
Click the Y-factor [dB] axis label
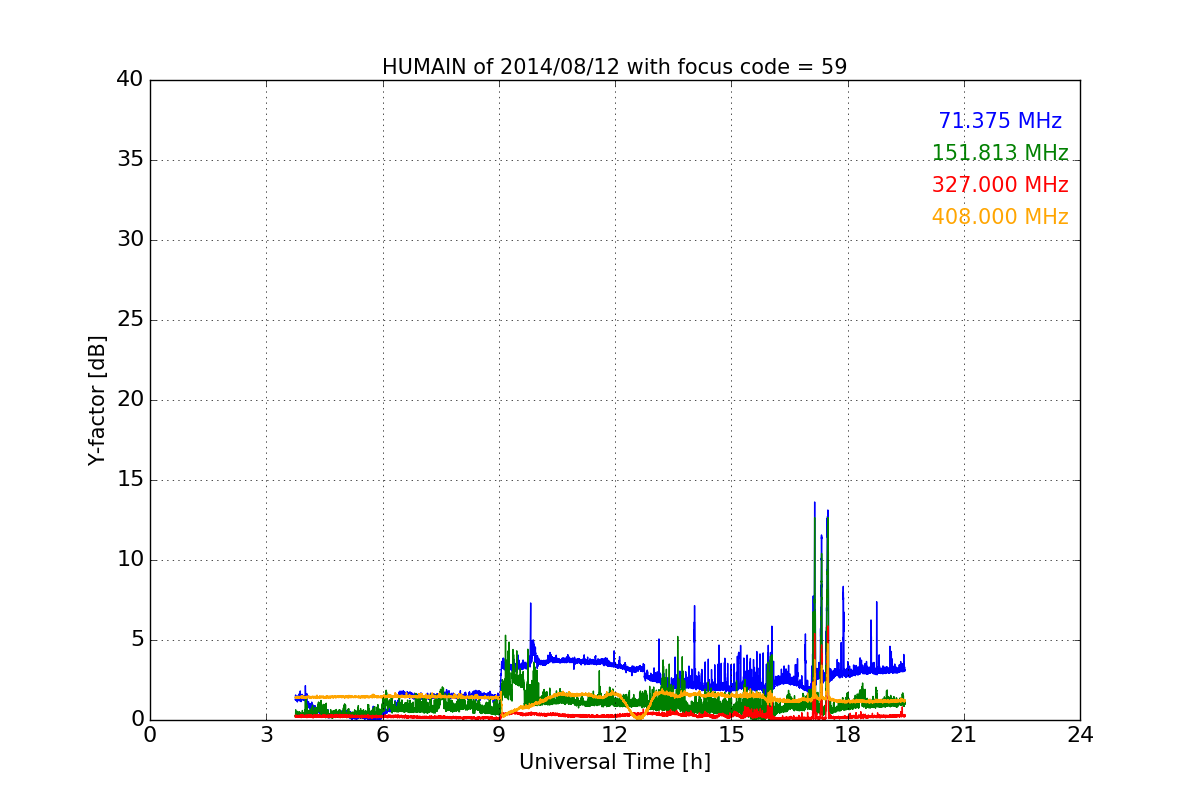[x=97, y=400]
